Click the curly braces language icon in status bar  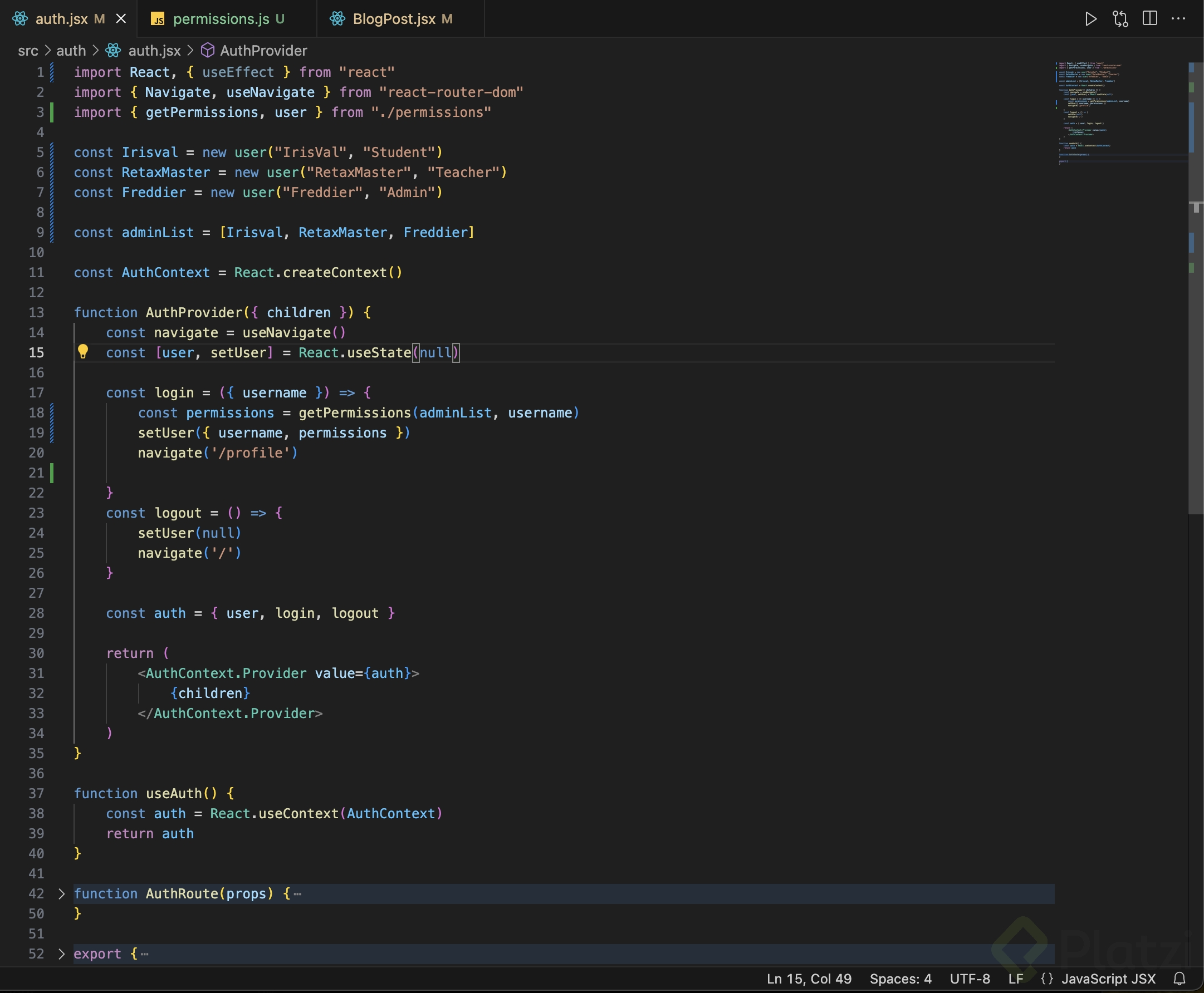click(x=1046, y=979)
